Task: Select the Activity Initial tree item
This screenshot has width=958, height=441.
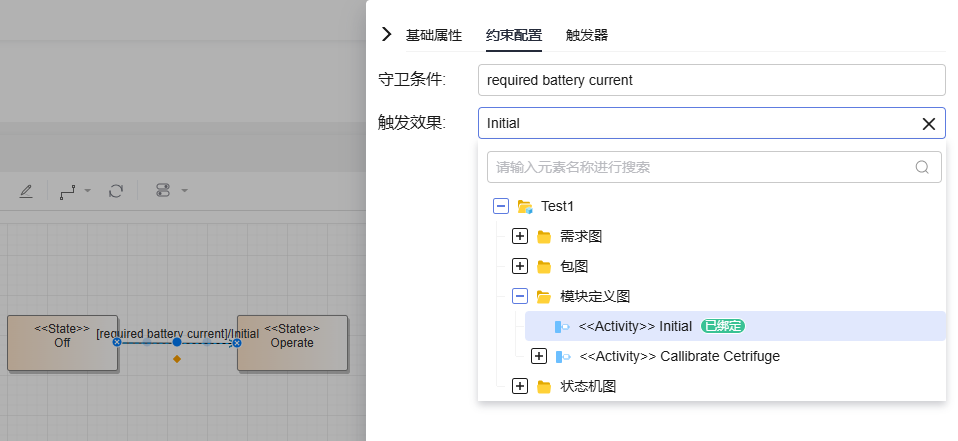Action: (x=635, y=326)
